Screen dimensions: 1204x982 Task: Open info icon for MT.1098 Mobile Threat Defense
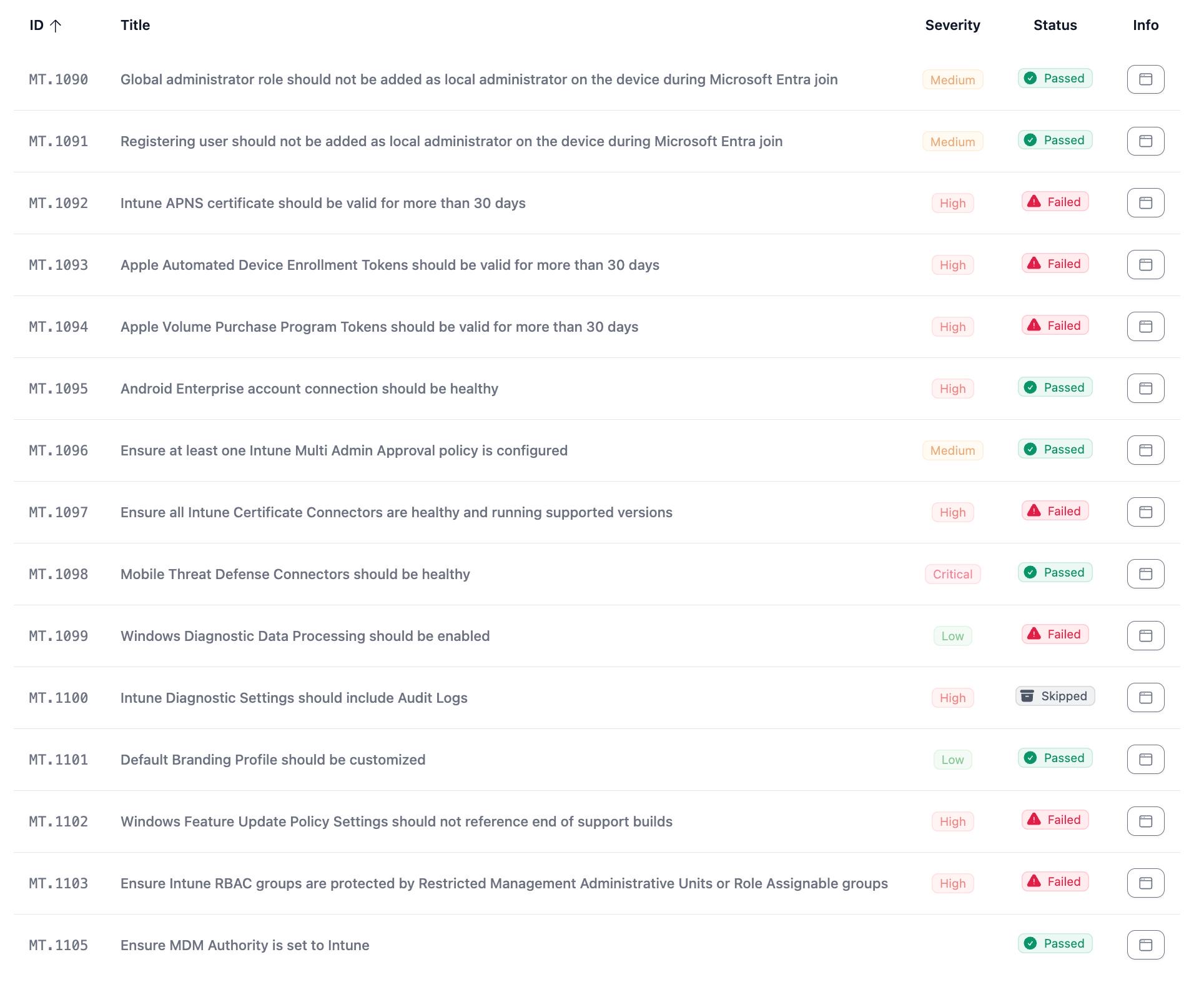[1145, 574]
